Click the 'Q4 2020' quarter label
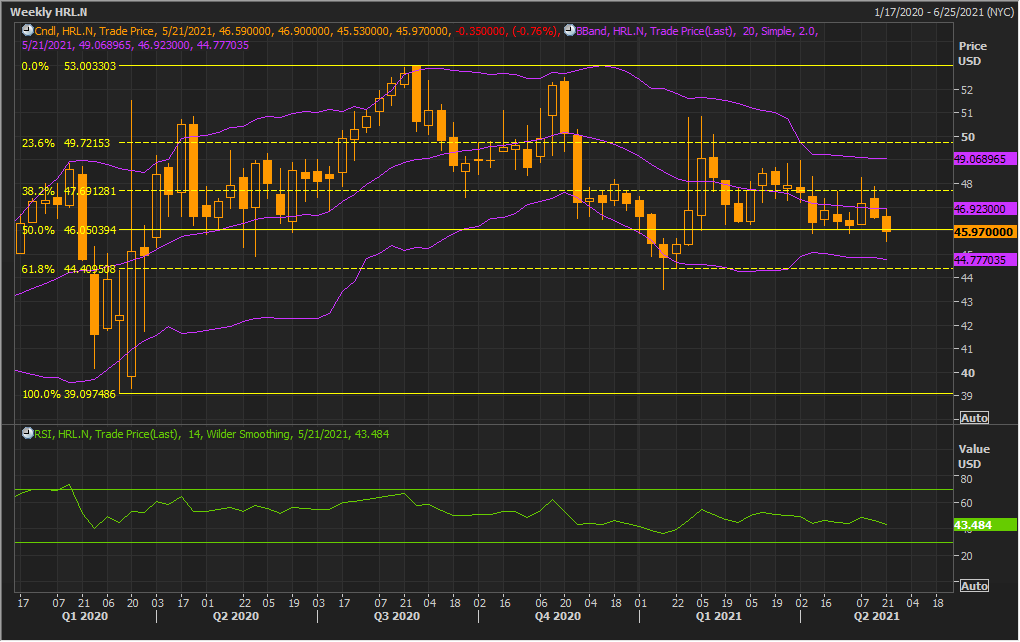 click(557, 617)
